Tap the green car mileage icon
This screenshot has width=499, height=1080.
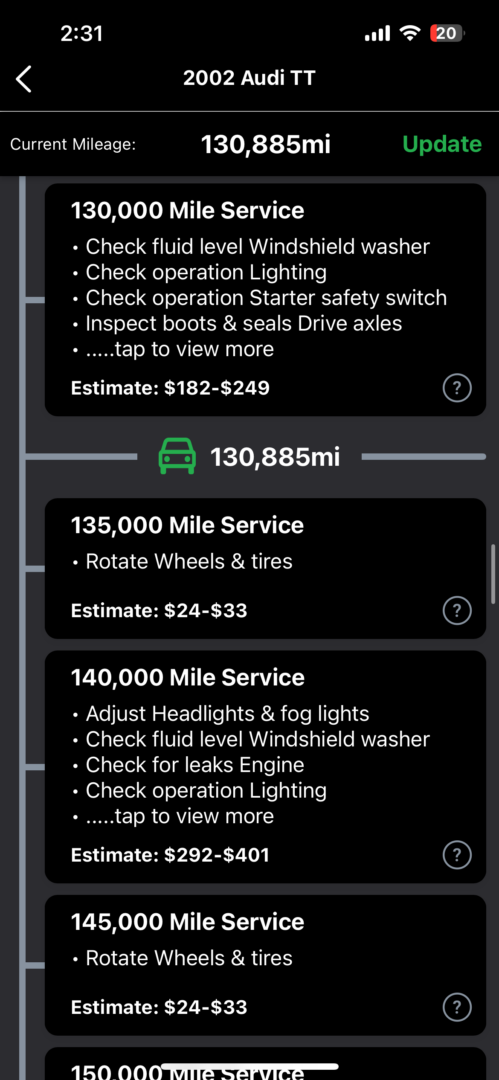[x=177, y=457]
